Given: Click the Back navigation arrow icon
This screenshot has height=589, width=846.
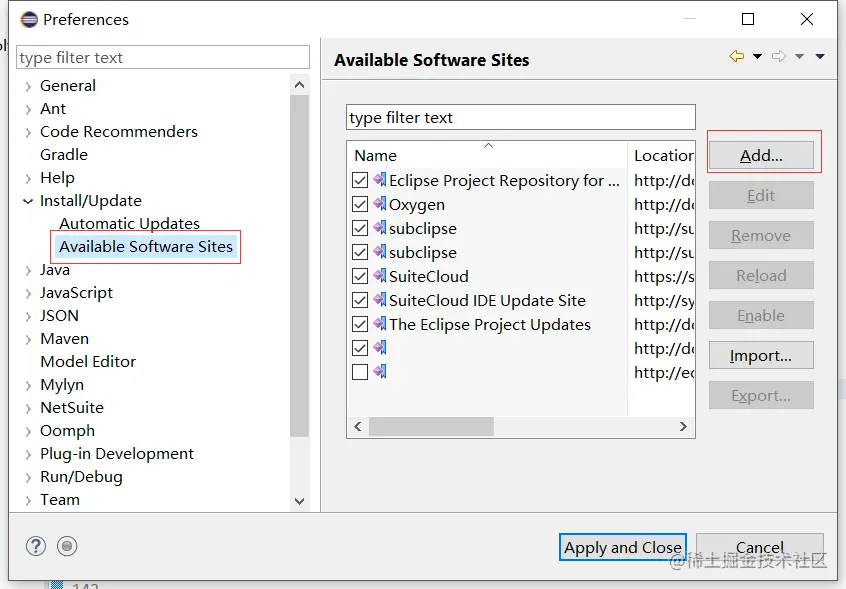Looking at the screenshot, I should coord(736,56).
